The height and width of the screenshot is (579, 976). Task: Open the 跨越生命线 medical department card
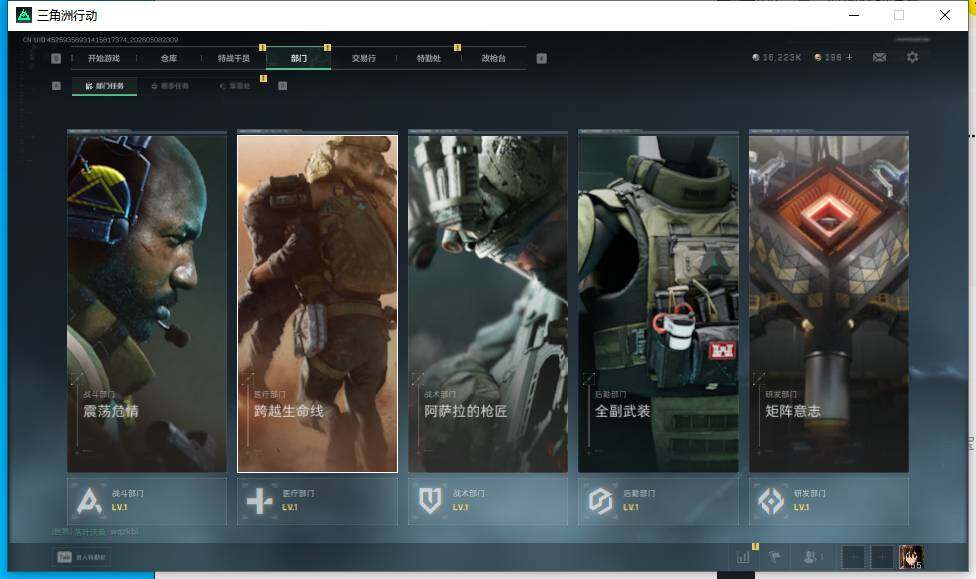[317, 304]
